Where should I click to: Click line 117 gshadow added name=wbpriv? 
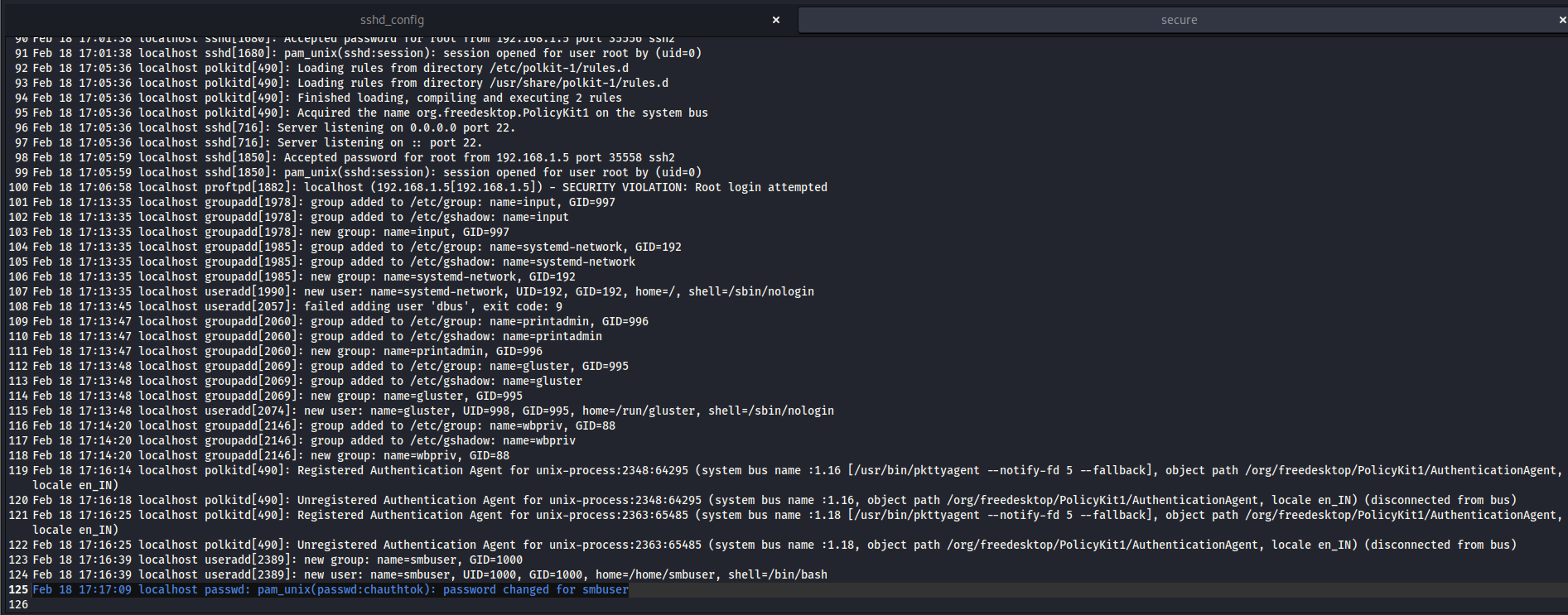coord(304,440)
